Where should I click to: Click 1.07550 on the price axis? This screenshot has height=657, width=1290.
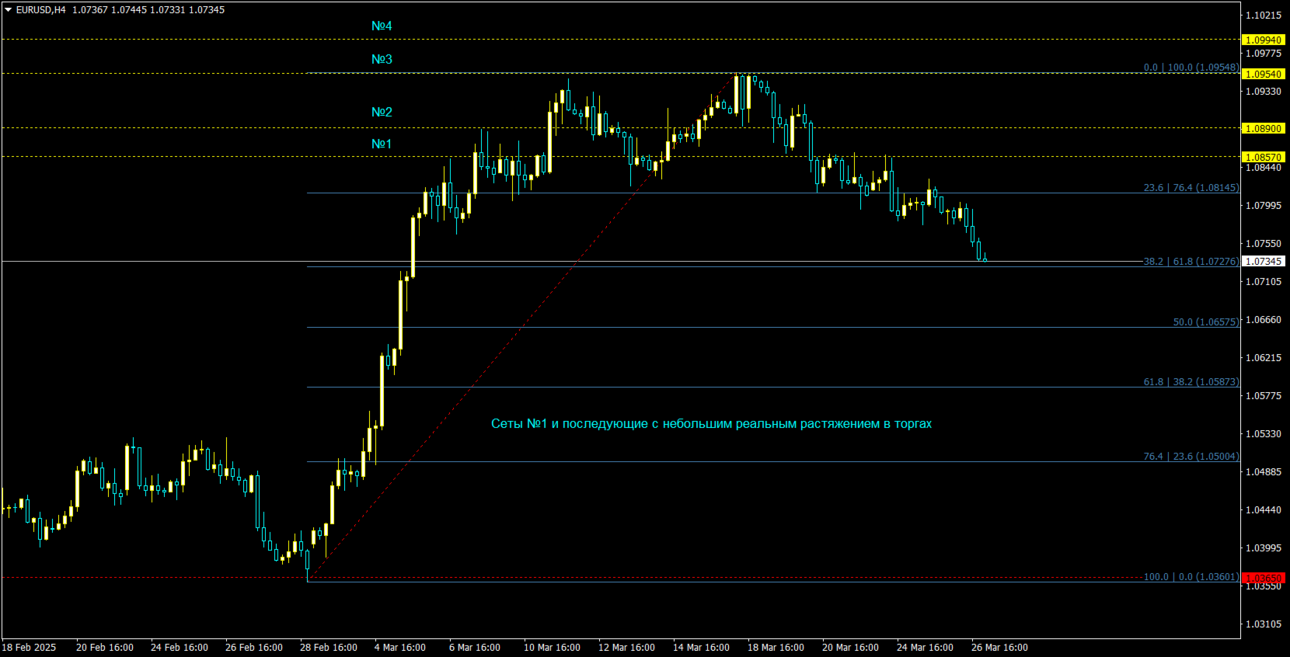pyautogui.click(x=1264, y=244)
